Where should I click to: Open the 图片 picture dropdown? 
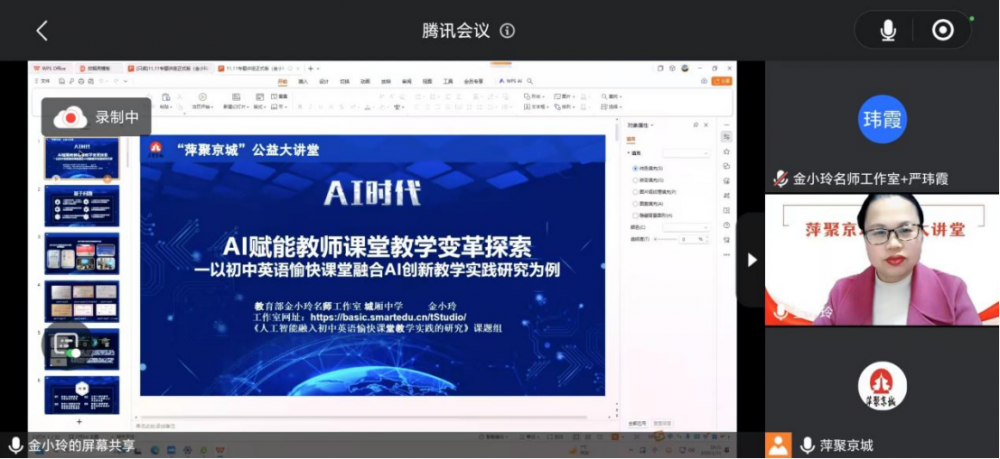[565, 96]
